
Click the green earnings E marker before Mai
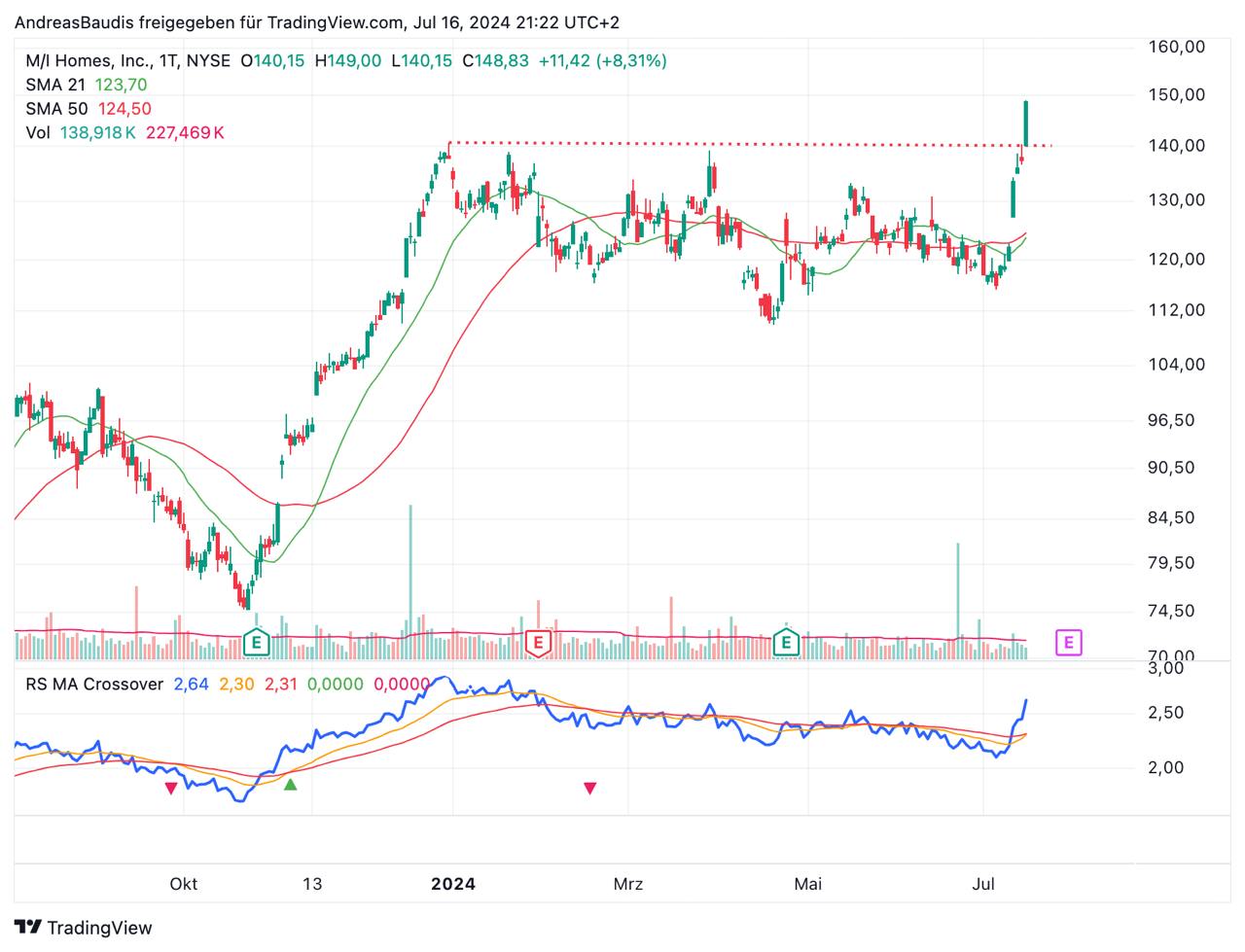[x=785, y=642]
